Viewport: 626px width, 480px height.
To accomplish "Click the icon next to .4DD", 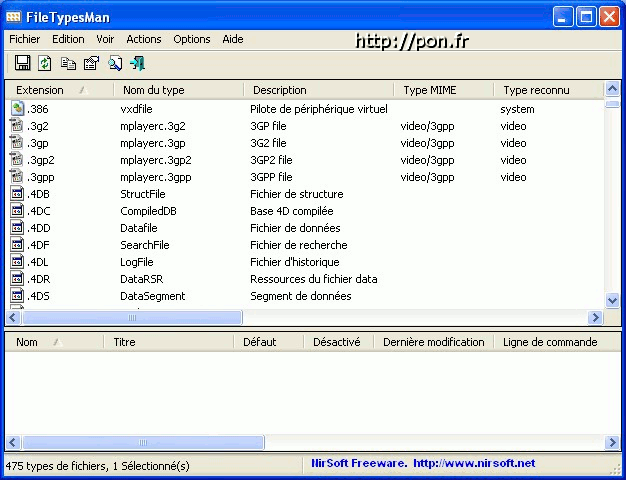I will coord(17,228).
